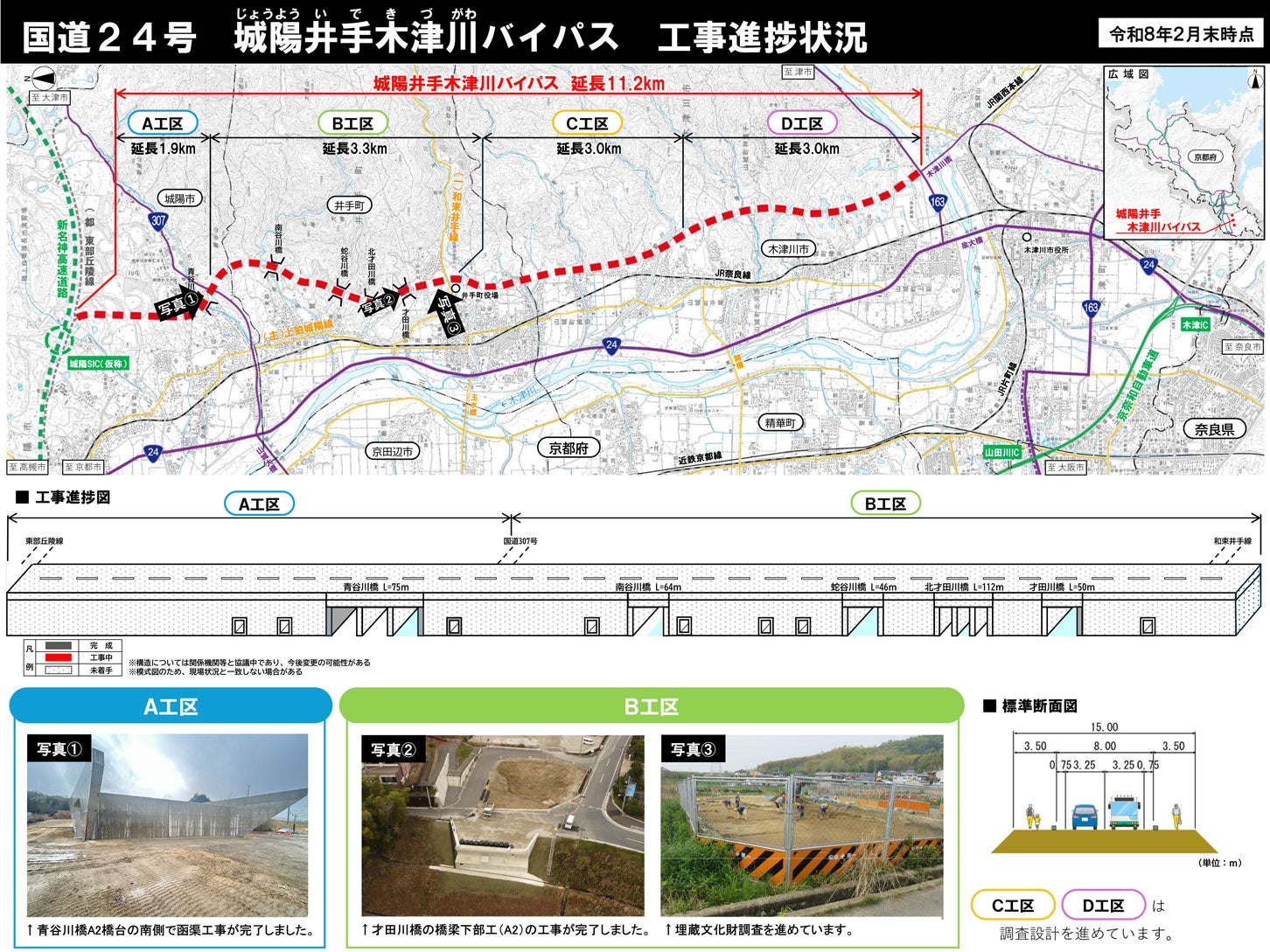Click the 広域図 inset overview map
This screenshot has height=952, width=1270.
1184,152
